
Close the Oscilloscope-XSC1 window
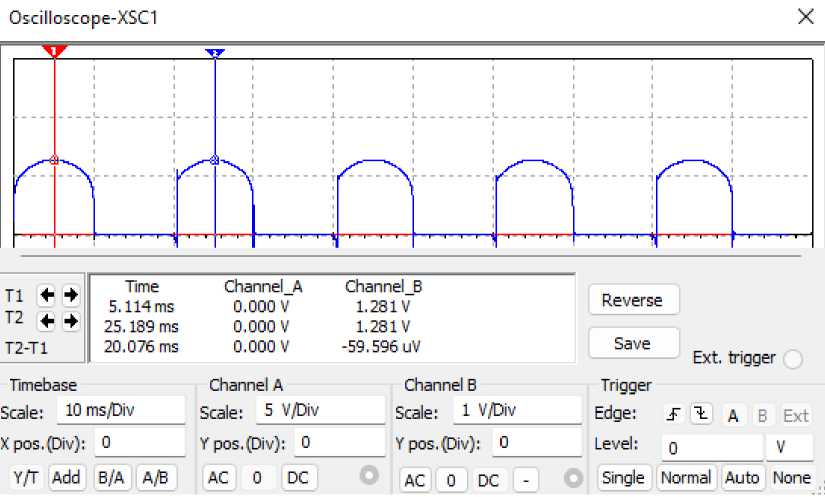click(806, 17)
